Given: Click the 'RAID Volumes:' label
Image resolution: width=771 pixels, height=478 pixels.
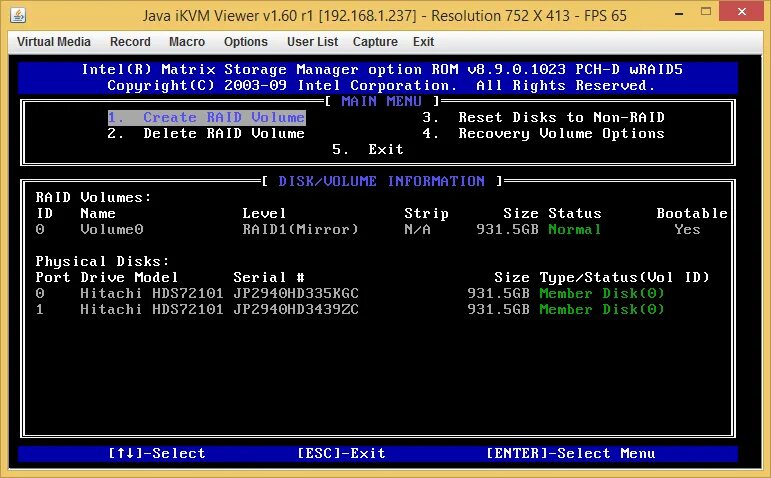Looking at the screenshot, I should pyautogui.click(x=93, y=197).
